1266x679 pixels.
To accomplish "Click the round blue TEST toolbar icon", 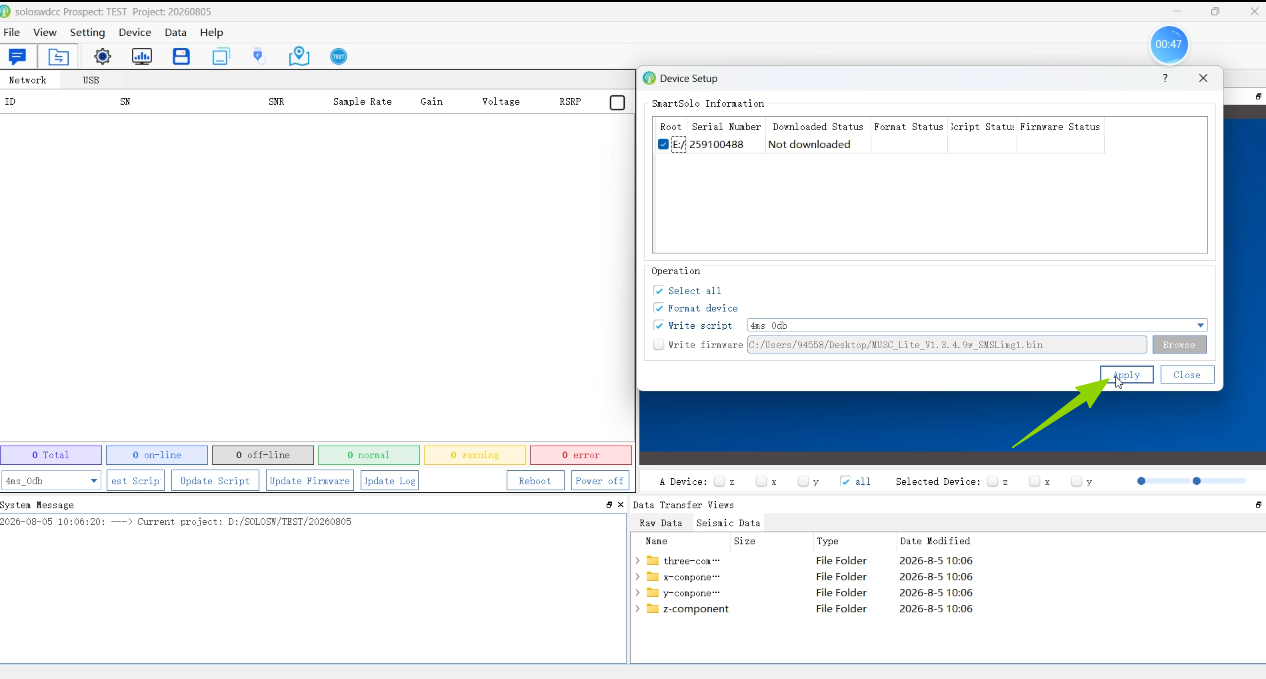I will [339, 57].
